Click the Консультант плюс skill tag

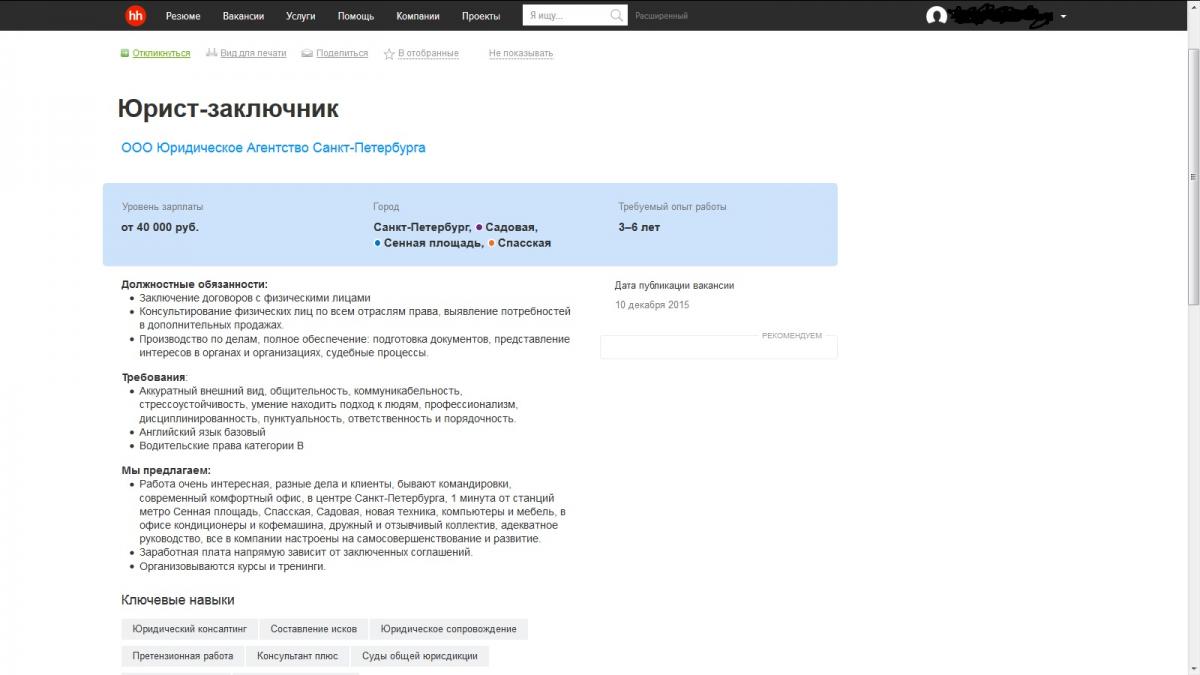click(x=297, y=656)
